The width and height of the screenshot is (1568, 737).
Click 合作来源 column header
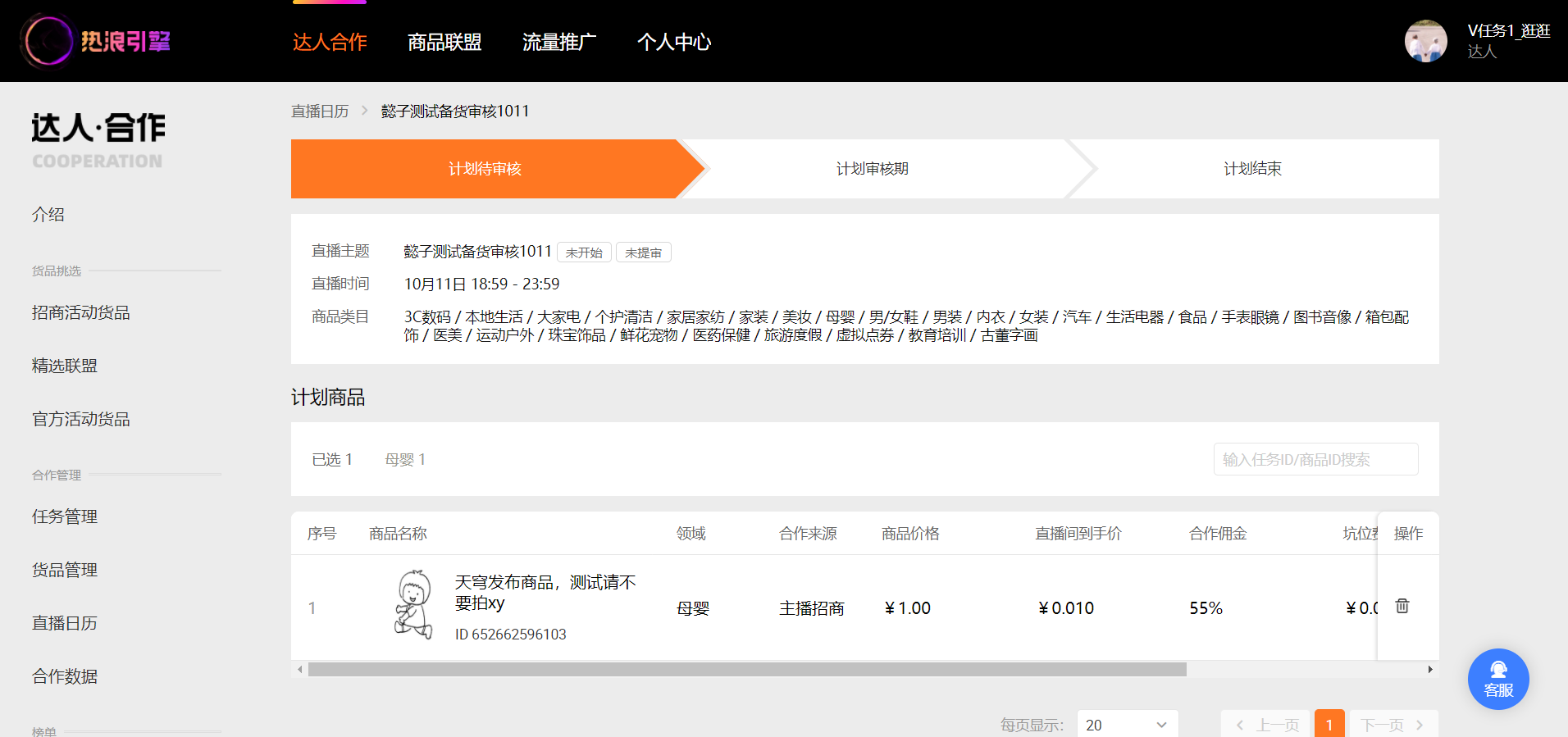click(x=808, y=534)
